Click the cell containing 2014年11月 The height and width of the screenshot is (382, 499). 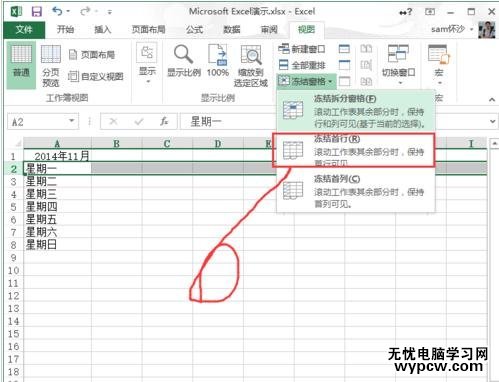click(57, 156)
